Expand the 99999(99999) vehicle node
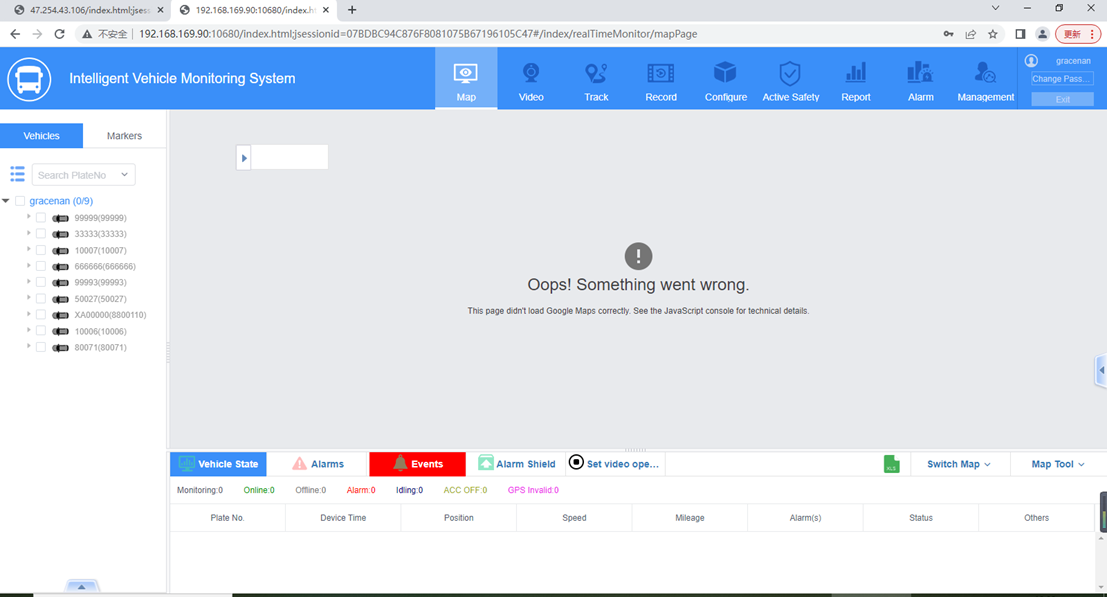This screenshot has height=597, width=1108. coord(28,217)
